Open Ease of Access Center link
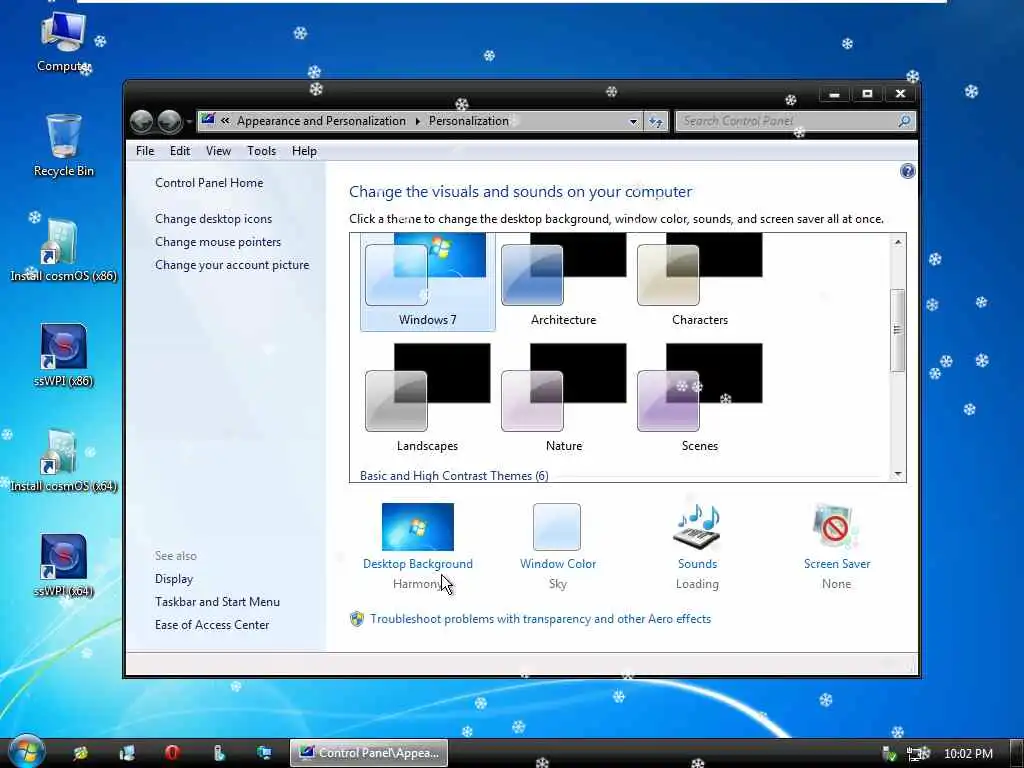Image resolution: width=1024 pixels, height=768 pixels. point(212,624)
